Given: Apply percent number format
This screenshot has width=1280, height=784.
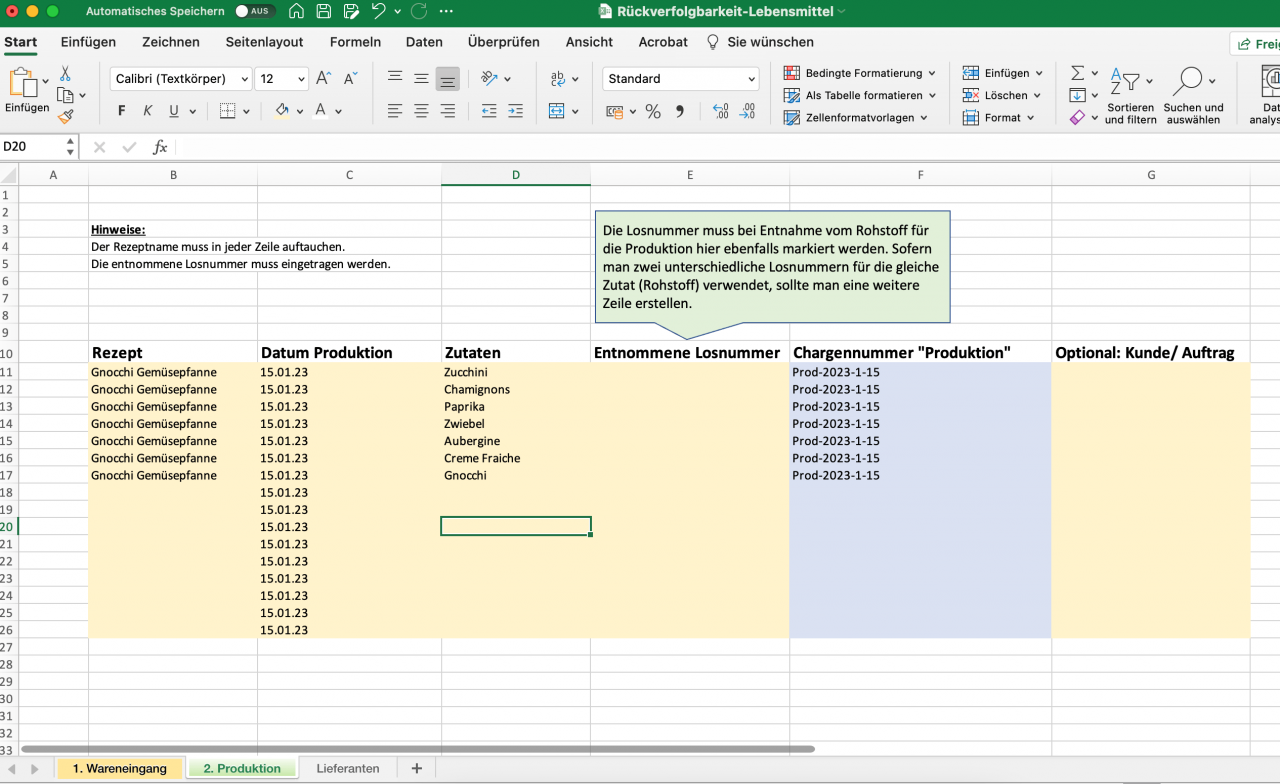Looking at the screenshot, I should point(653,111).
